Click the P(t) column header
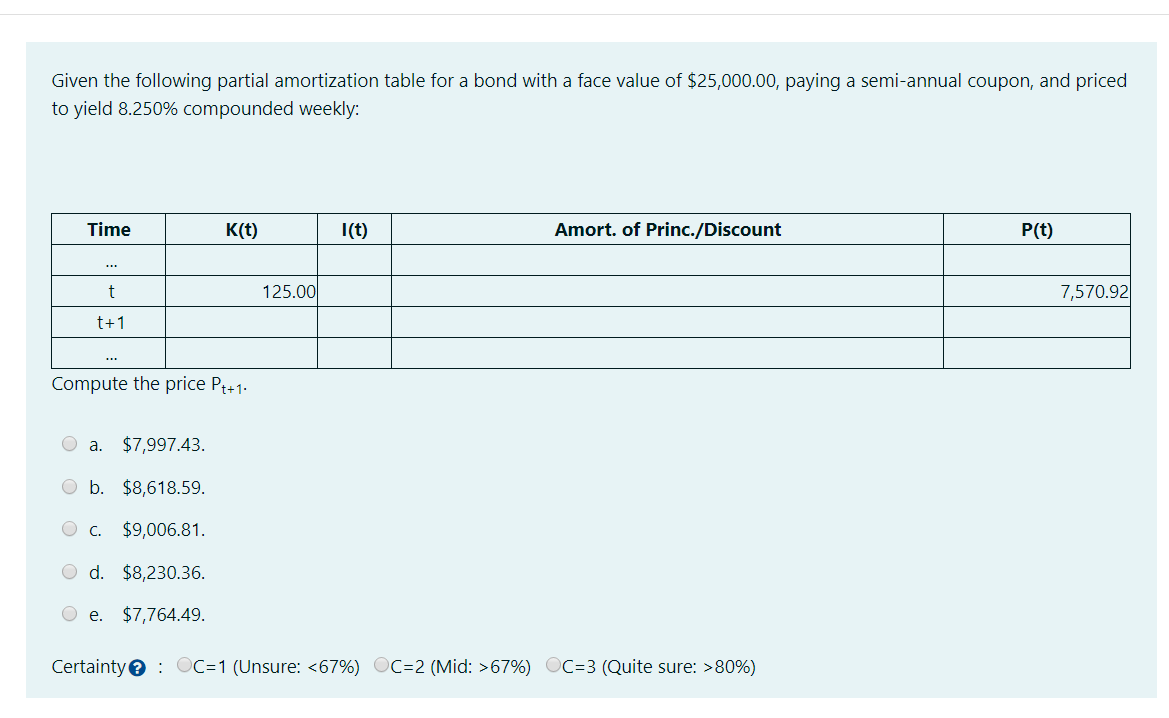This screenshot has height=718, width=1169. (x=1036, y=229)
